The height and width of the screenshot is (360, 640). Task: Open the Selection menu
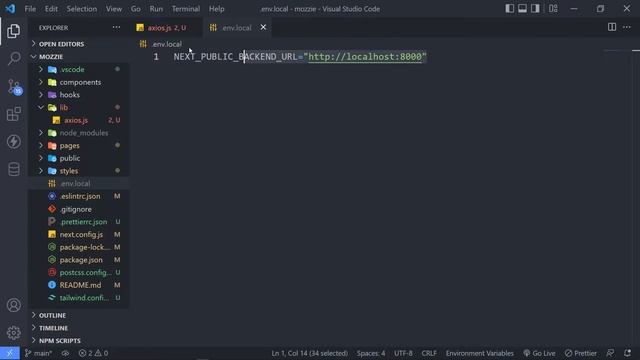click(x=82, y=9)
